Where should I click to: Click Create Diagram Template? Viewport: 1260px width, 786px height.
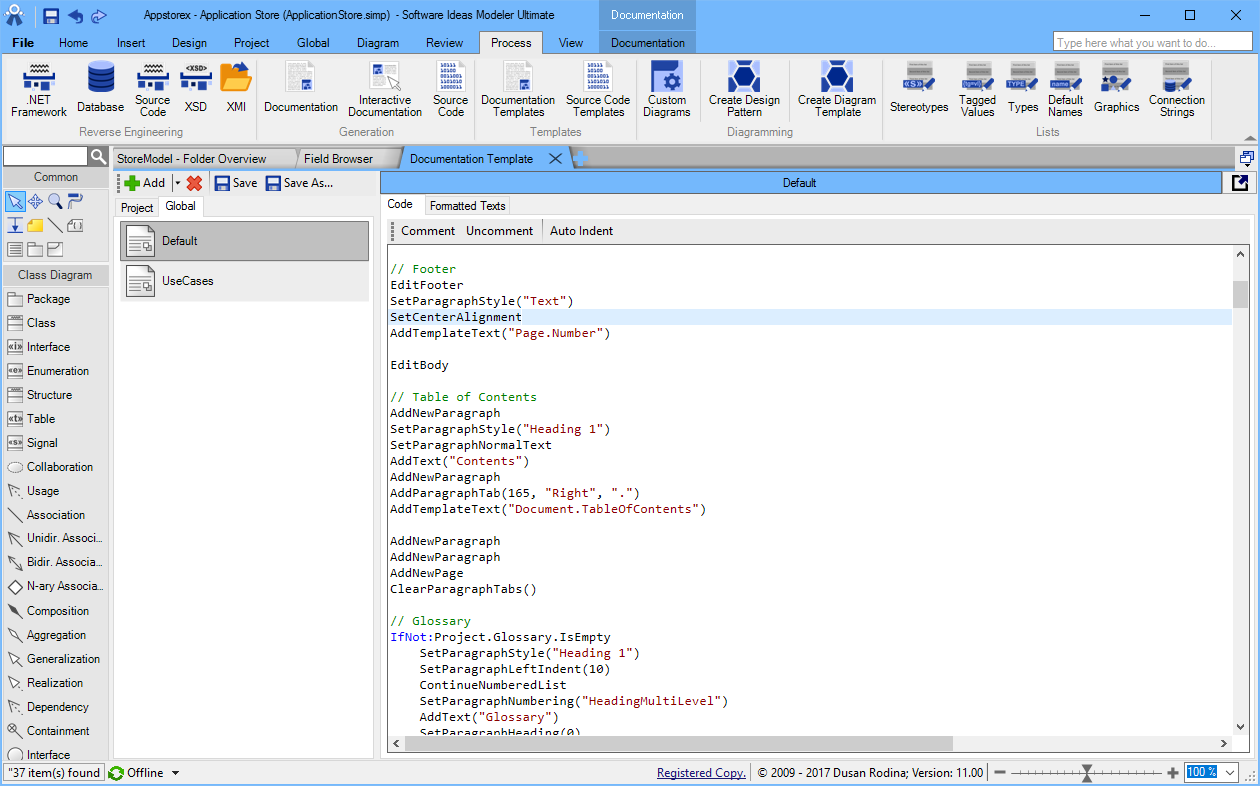837,89
